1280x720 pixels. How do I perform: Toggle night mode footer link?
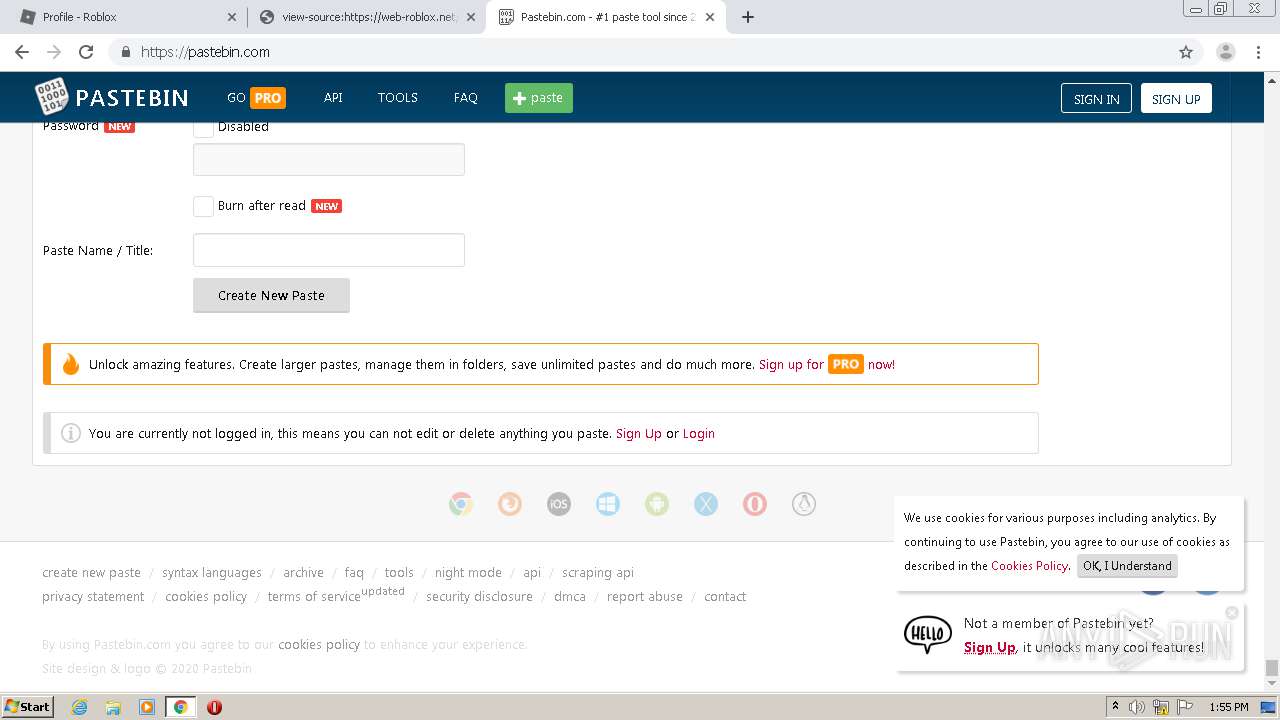click(468, 573)
